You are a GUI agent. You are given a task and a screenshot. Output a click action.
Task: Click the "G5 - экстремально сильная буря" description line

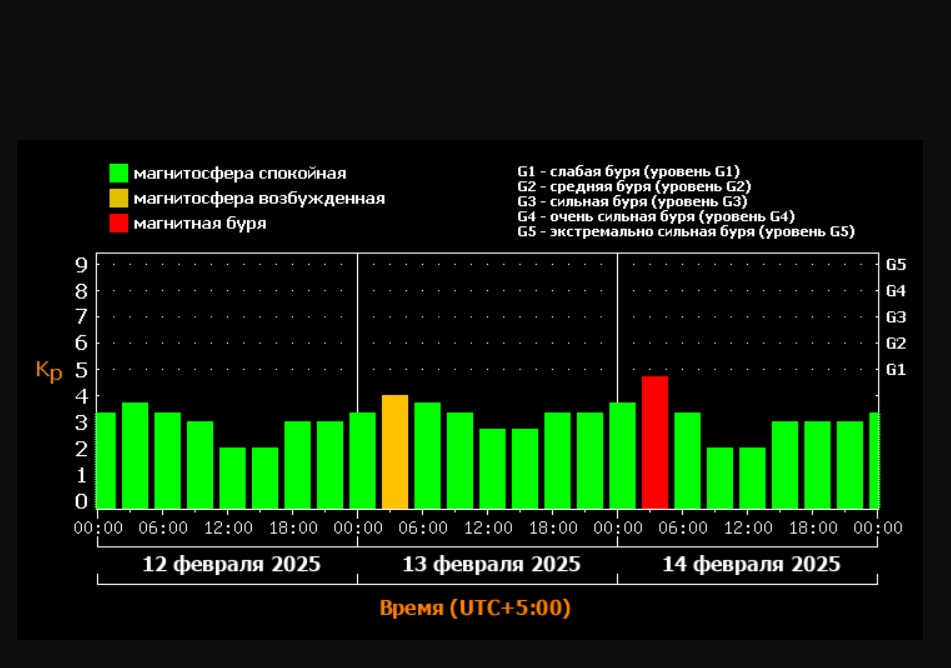click(x=685, y=231)
